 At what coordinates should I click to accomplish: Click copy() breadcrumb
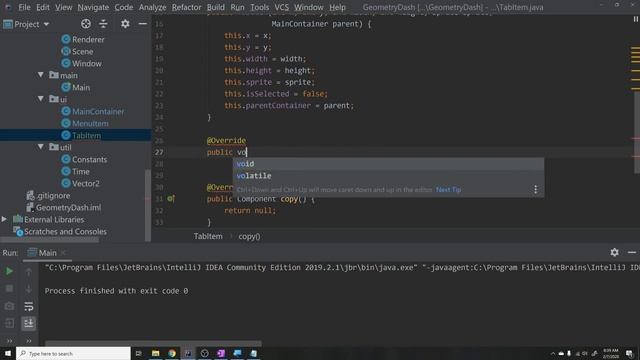249,236
